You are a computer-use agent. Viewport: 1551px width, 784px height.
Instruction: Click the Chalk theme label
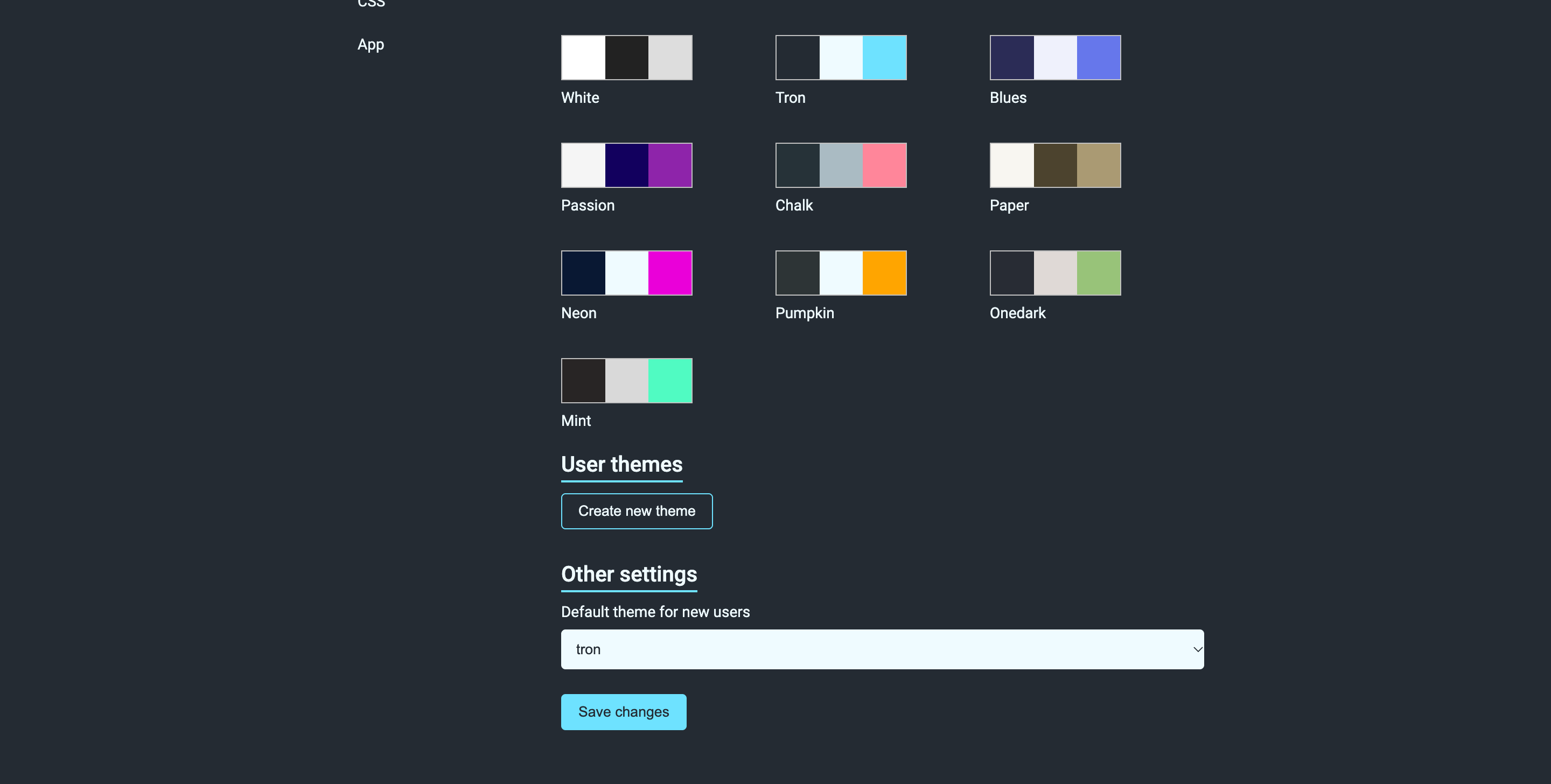click(794, 205)
